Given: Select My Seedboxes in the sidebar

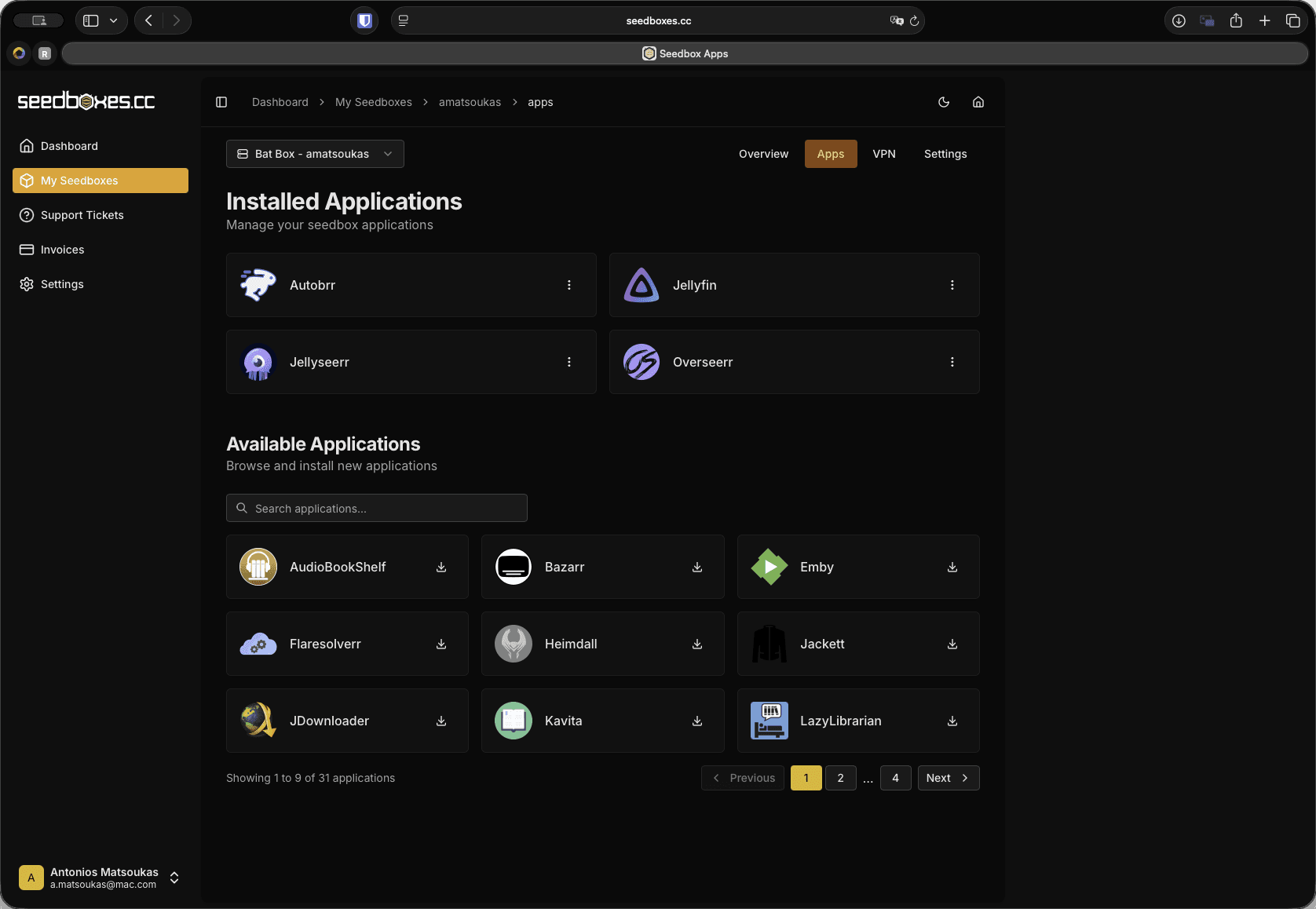Looking at the screenshot, I should pos(101,181).
